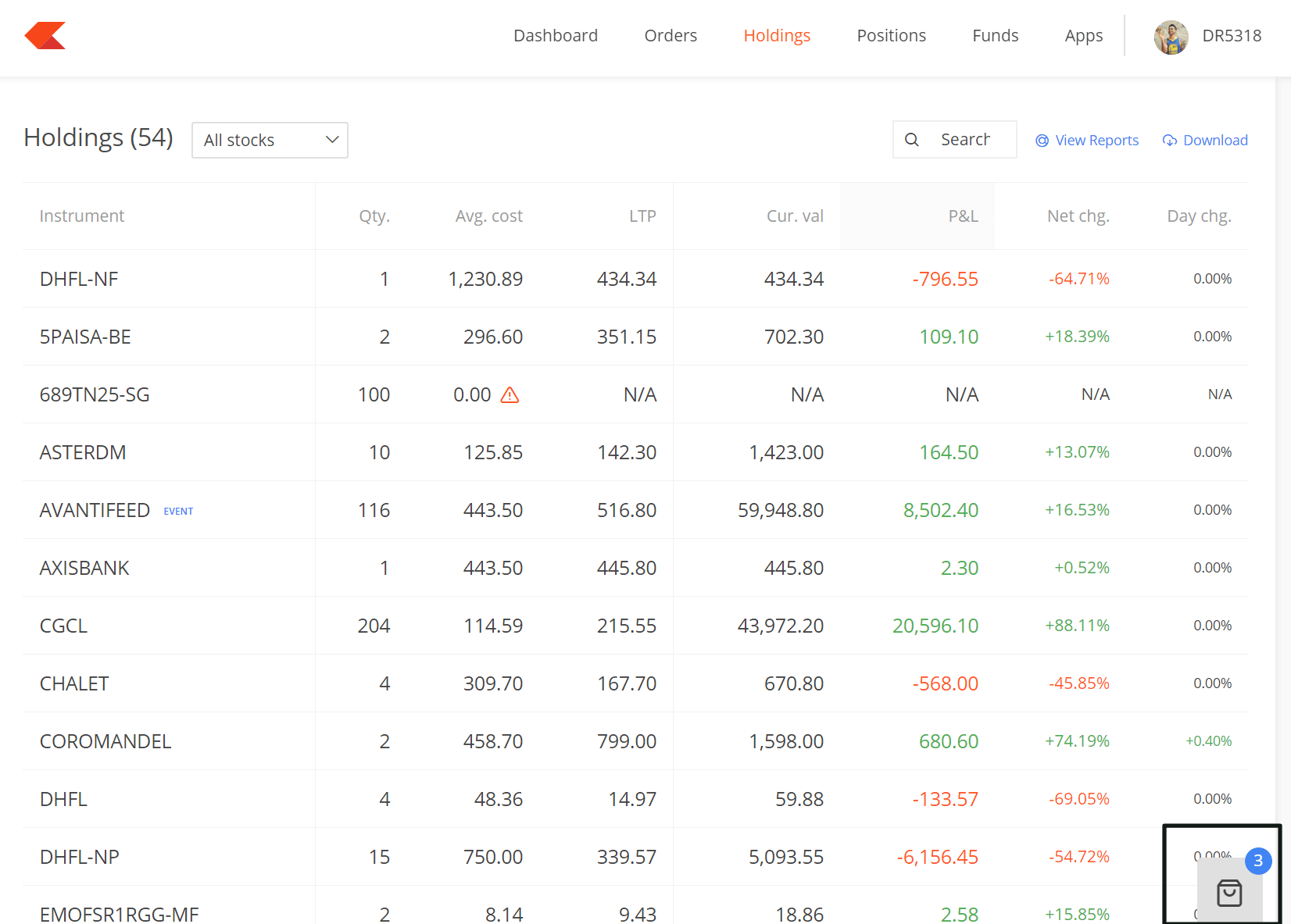Select the CGCL holdings row
The image size is (1291, 924).
[x=635, y=626]
